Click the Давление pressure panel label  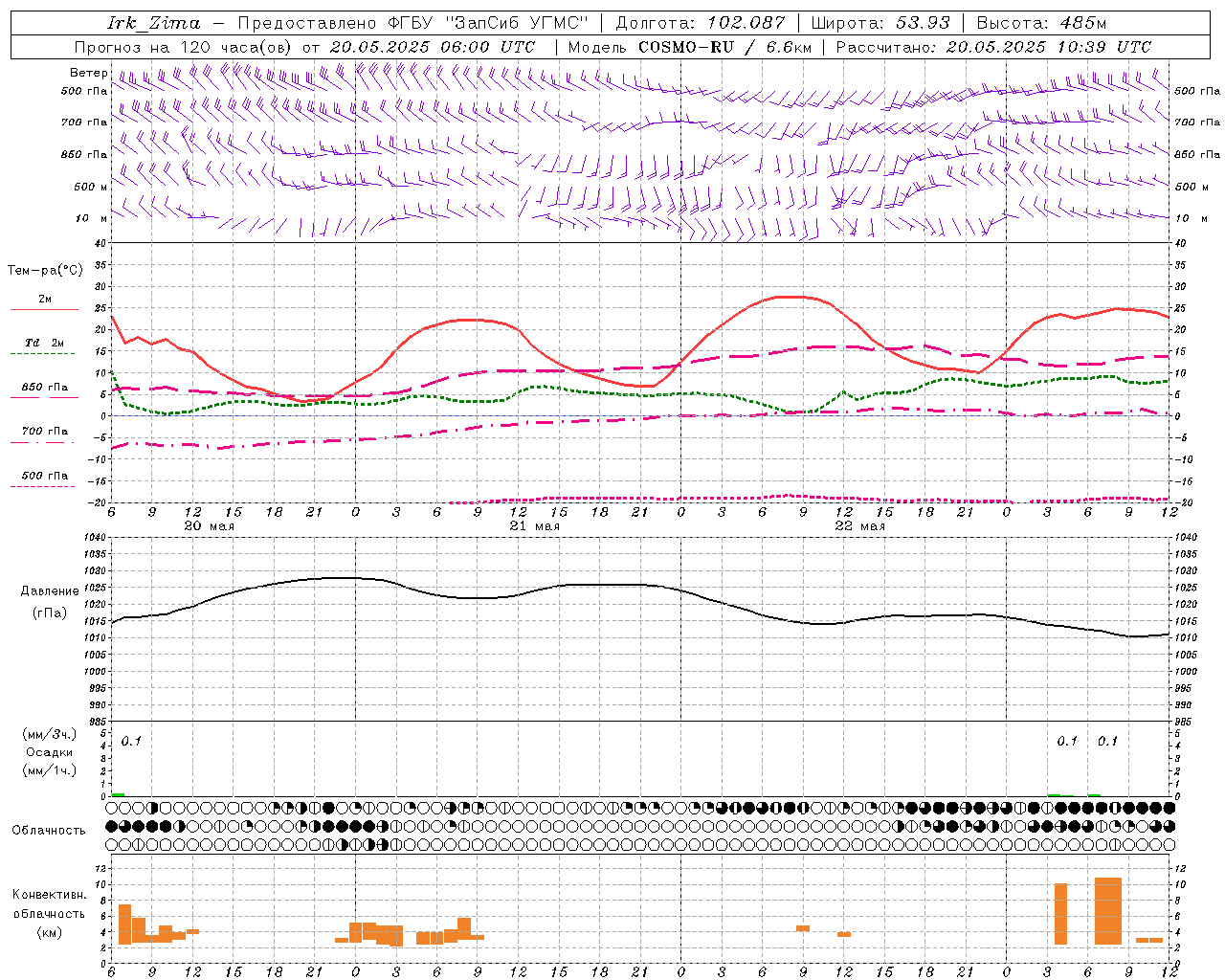tap(50, 591)
